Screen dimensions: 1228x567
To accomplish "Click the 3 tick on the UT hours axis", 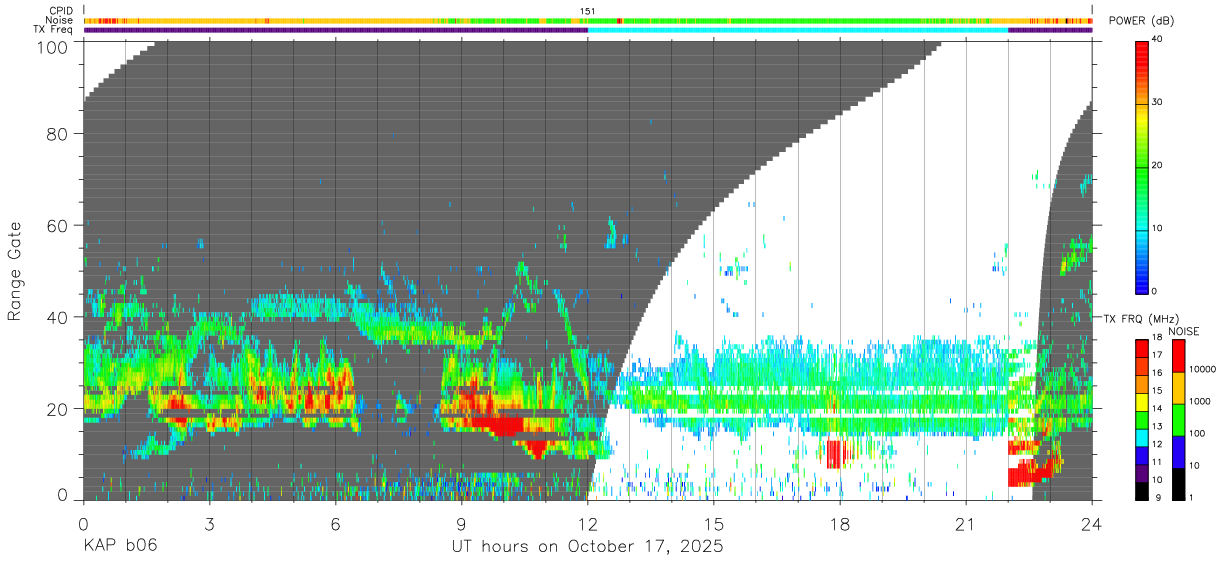I will click(x=209, y=524).
